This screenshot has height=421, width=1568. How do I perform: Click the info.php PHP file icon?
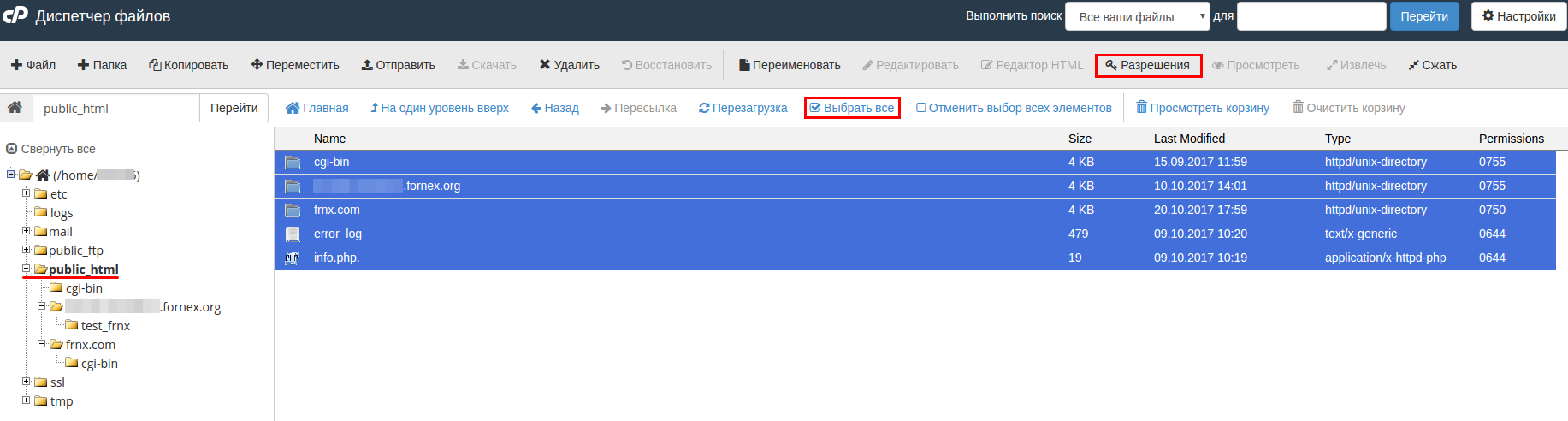coord(292,258)
